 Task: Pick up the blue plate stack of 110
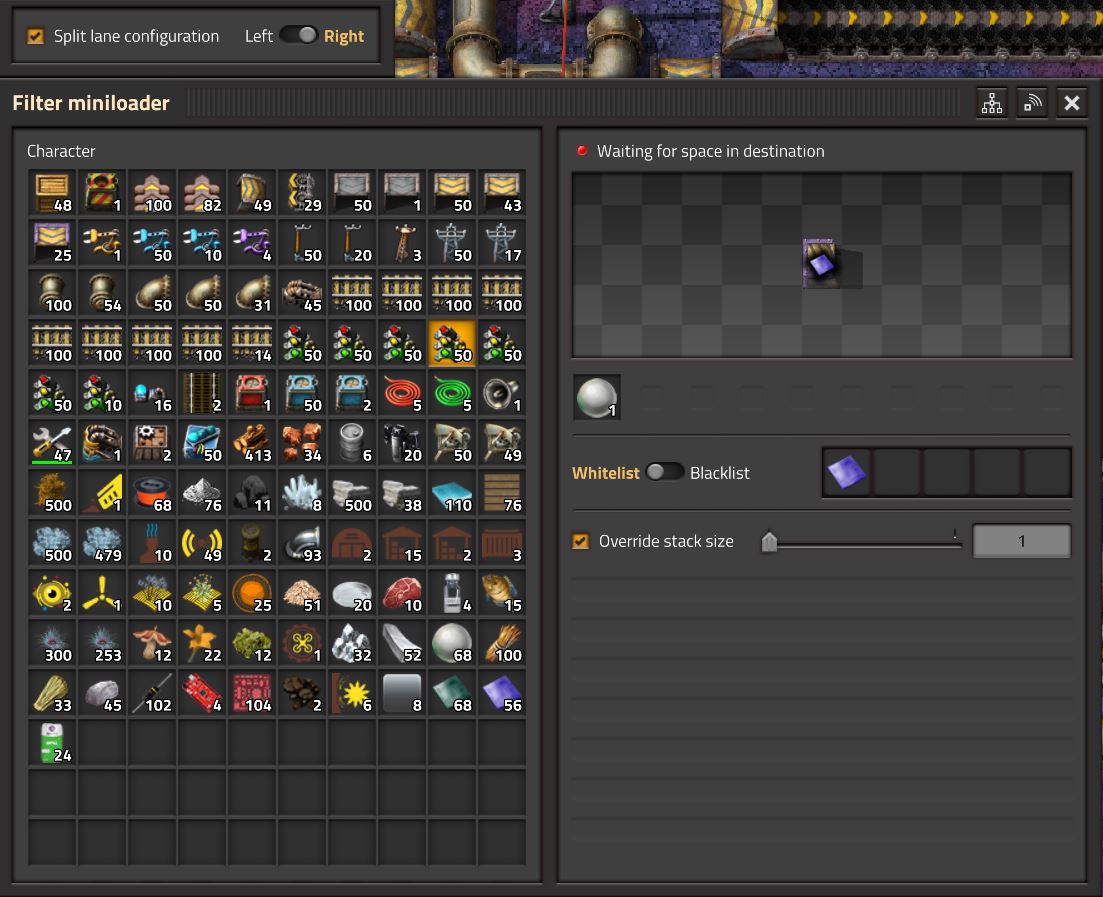click(x=452, y=492)
